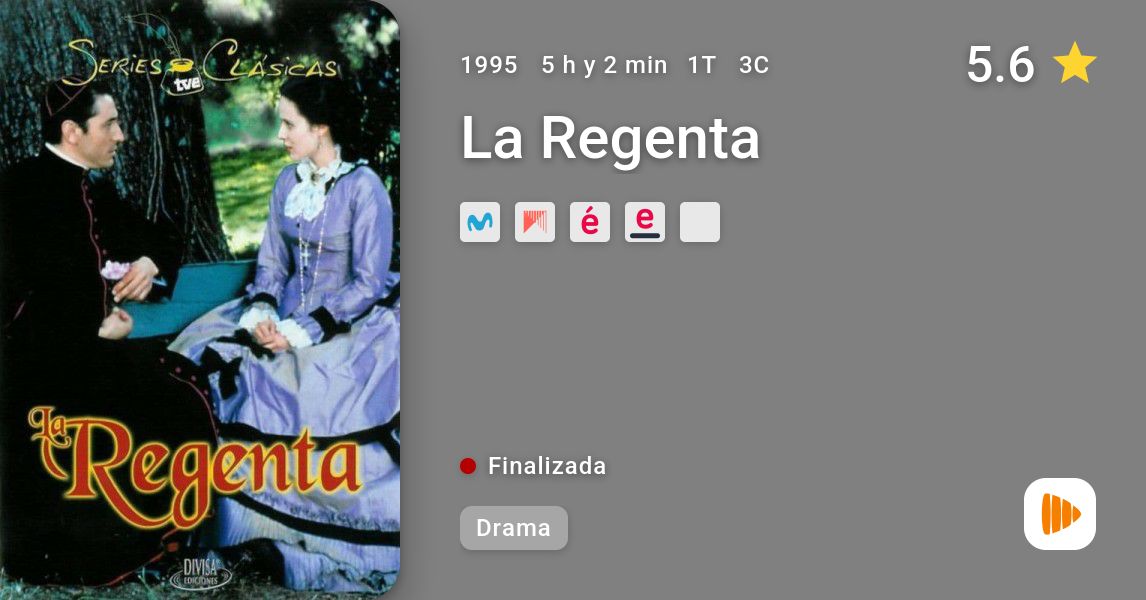1146x600 pixels.
Task: Open the La Regenta poster image
Action: (x=200, y=300)
